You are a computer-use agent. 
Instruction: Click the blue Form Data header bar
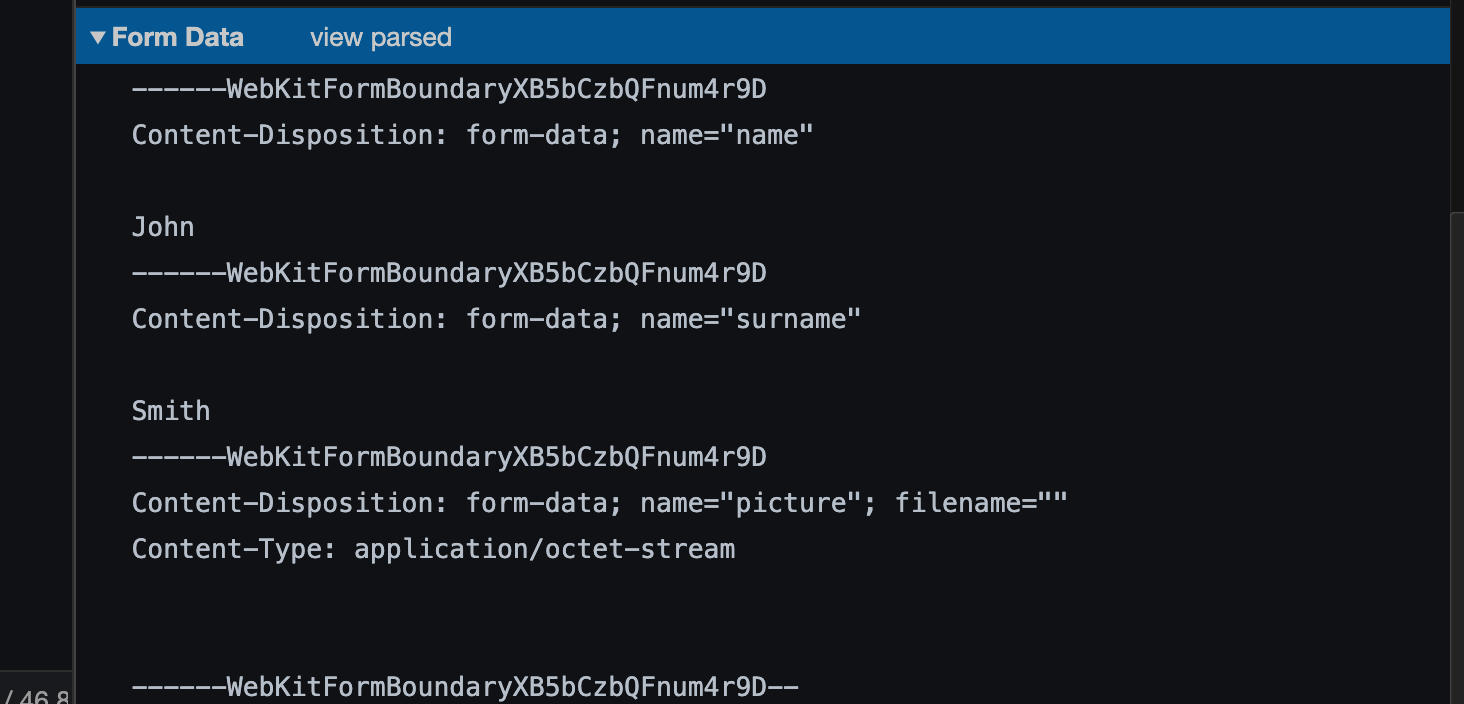[762, 38]
